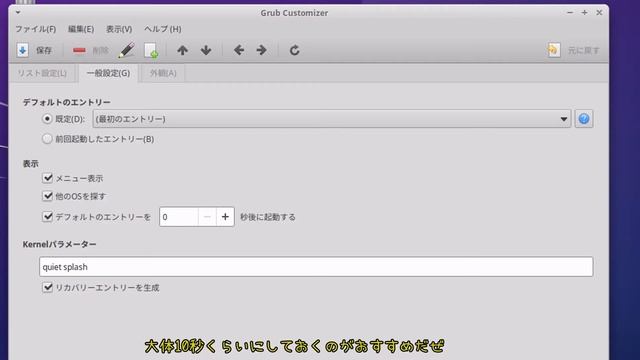The height and width of the screenshot is (360, 640).
Task: Open the blue help icon beside dropdown
Action: click(584, 119)
